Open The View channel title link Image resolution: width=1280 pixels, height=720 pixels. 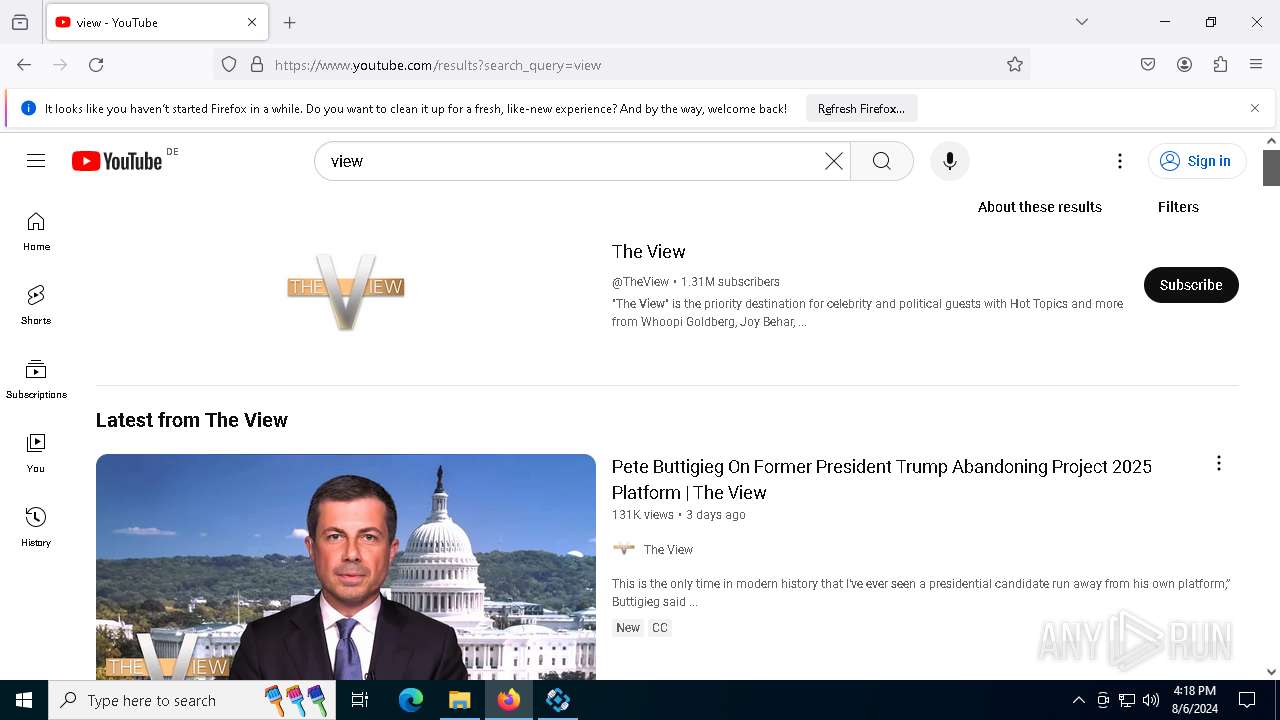coord(649,252)
